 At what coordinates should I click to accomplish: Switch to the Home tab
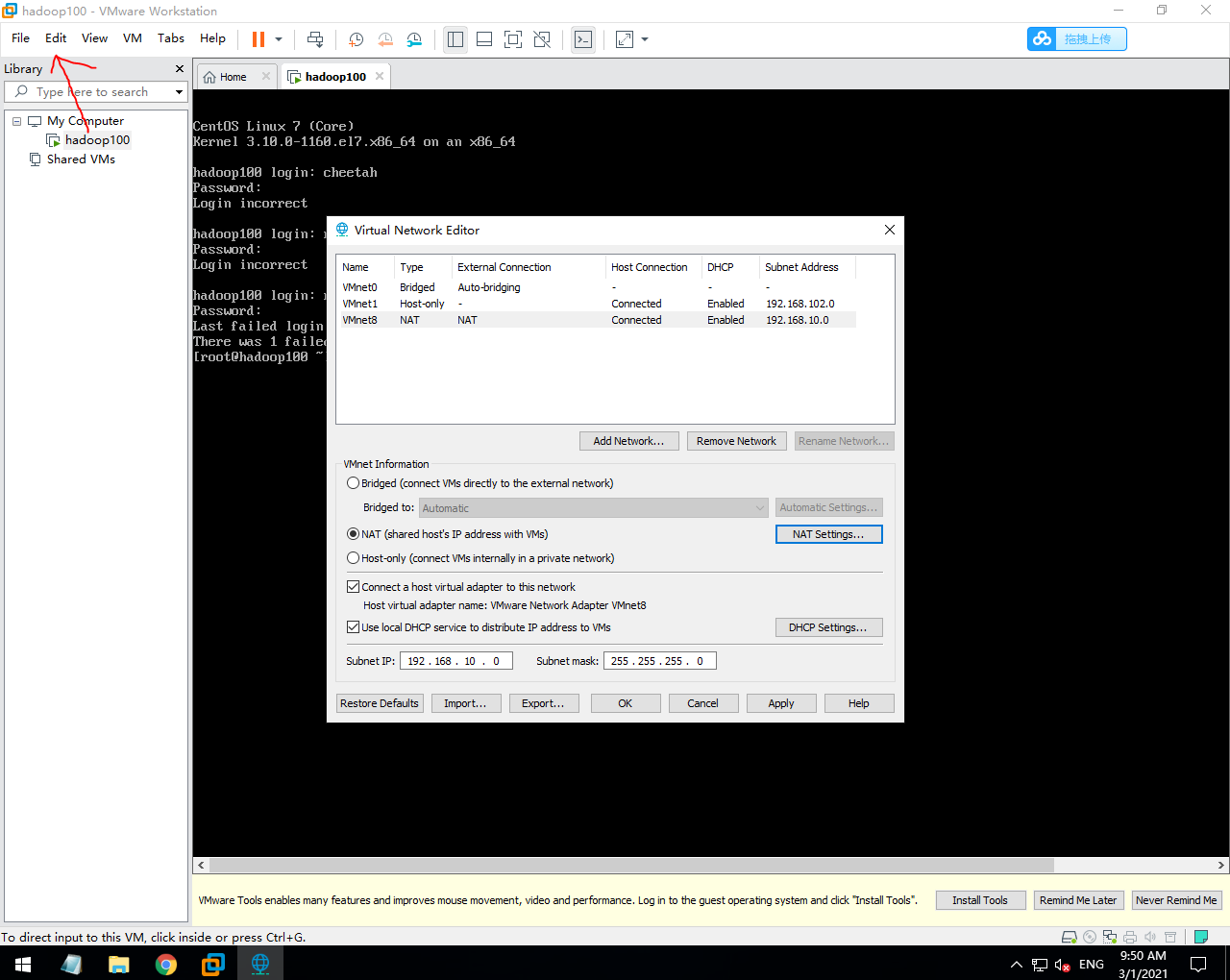232,77
